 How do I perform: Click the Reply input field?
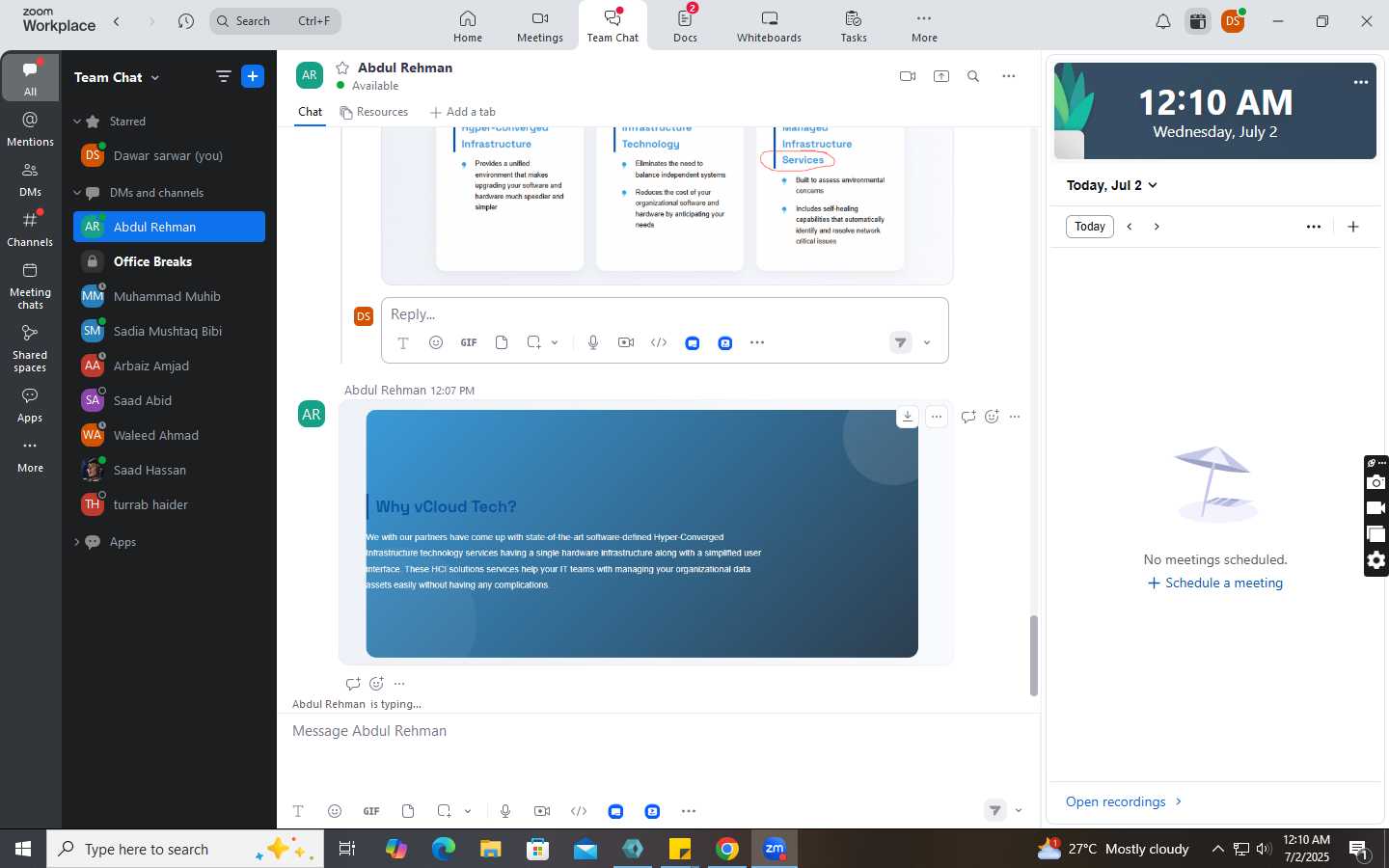pos(665,314)
